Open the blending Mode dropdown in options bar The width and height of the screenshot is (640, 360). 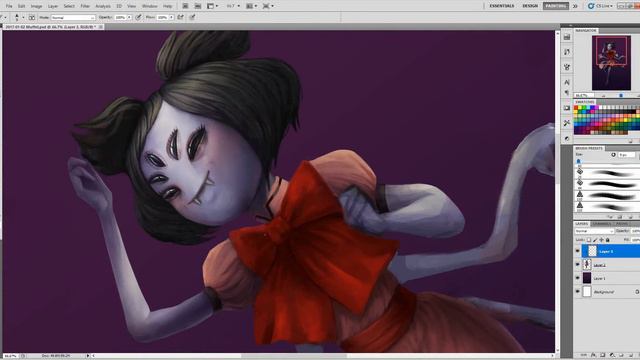click(73, 18)
